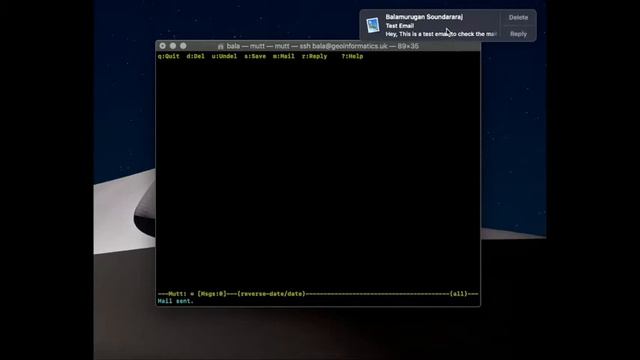
Task: Click the u:Undel hint in mutt
Action: click(224, 56)
